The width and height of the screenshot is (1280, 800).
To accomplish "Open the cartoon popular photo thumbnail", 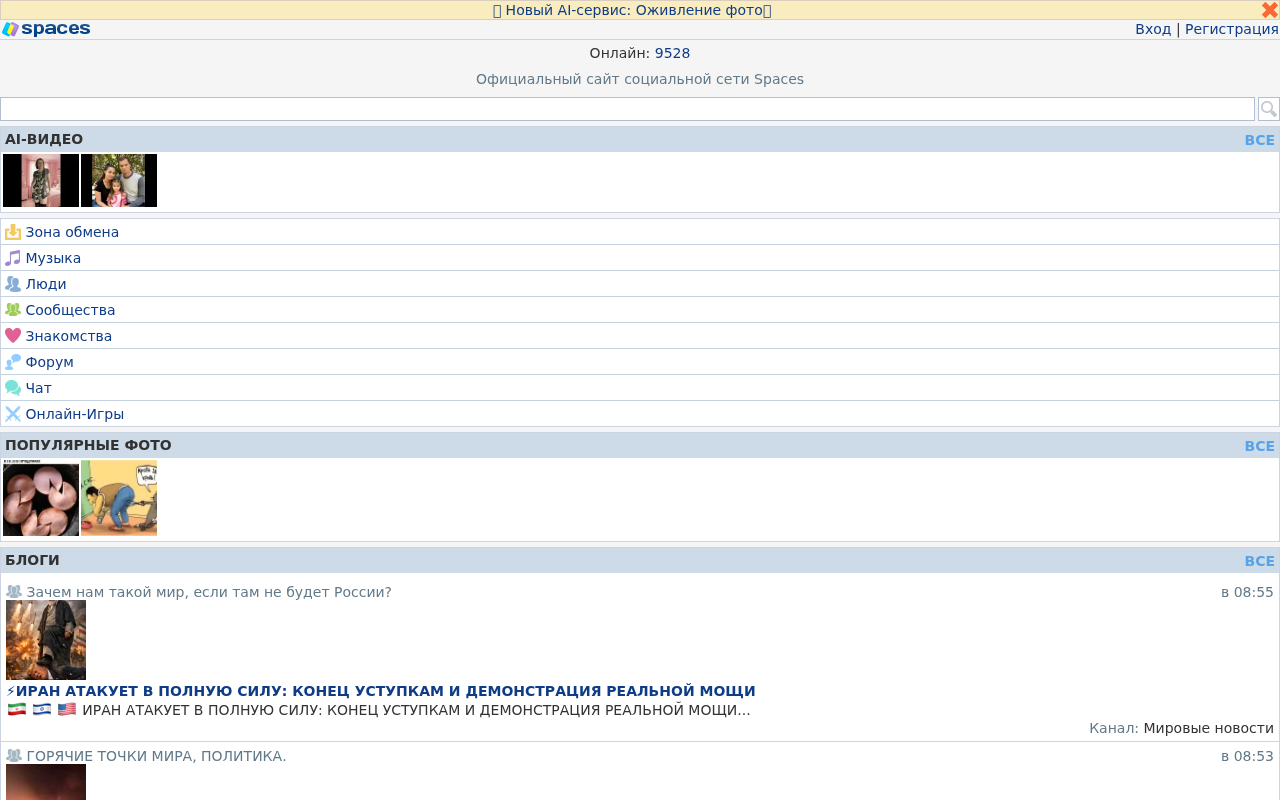I will (119, 498).
